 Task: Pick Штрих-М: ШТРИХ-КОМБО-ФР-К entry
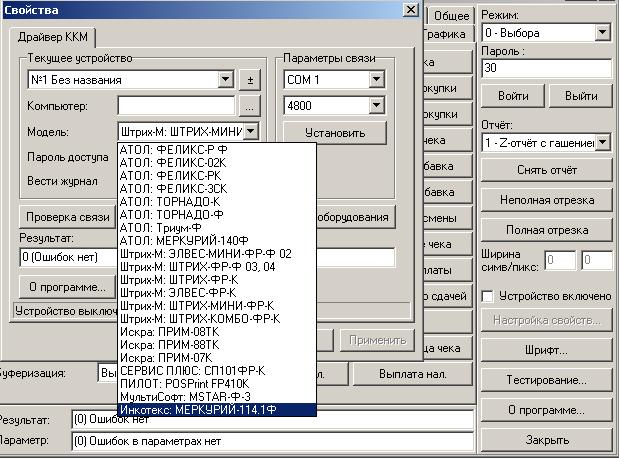(217, 319)
